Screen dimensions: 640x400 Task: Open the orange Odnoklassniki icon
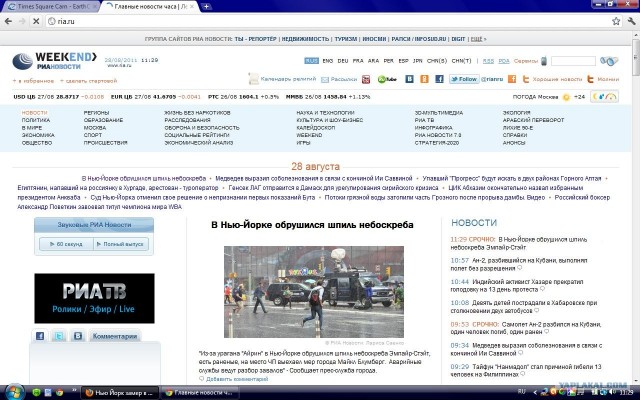424,79
